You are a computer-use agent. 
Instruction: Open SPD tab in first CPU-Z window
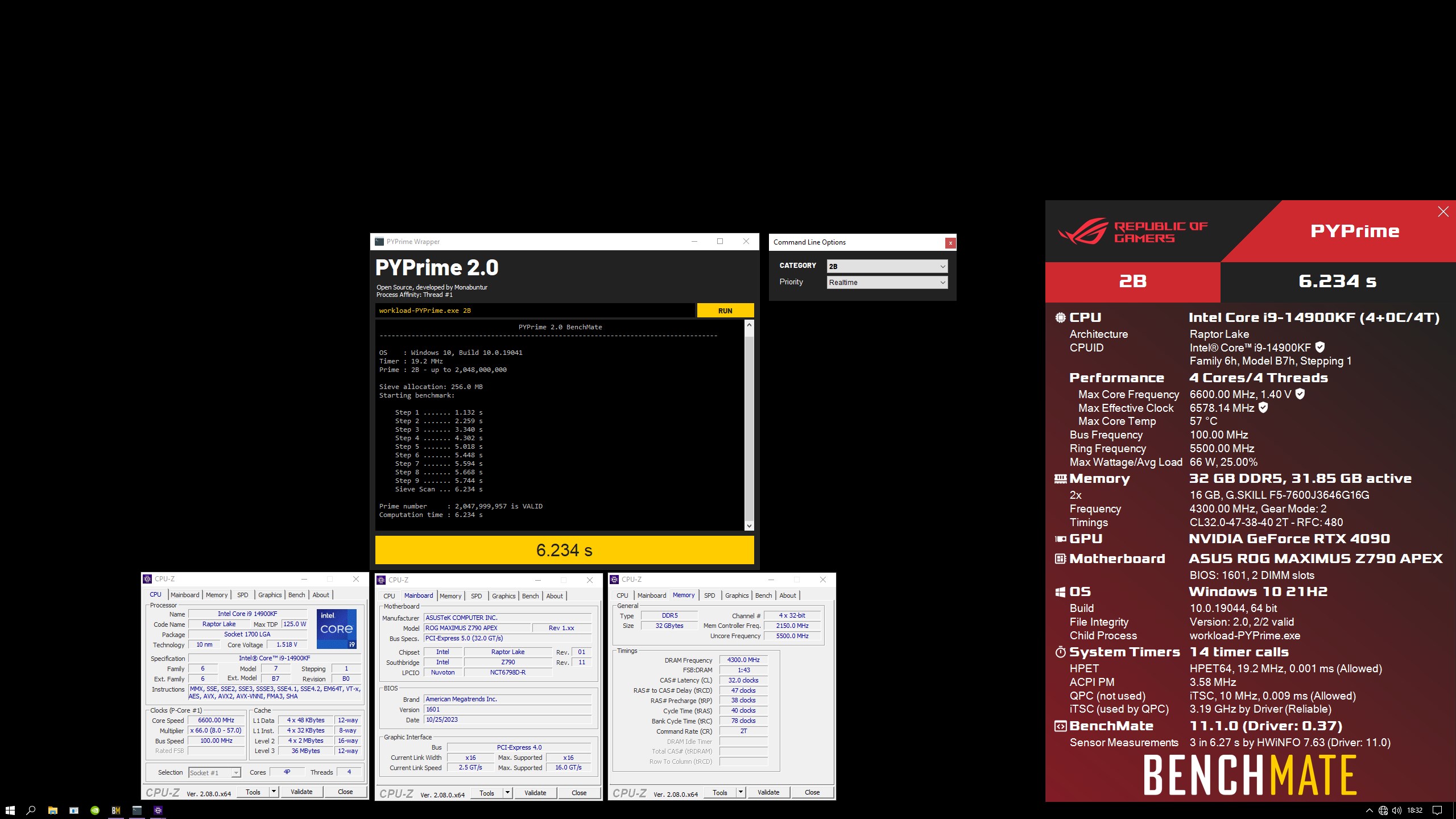click(243, 595)
